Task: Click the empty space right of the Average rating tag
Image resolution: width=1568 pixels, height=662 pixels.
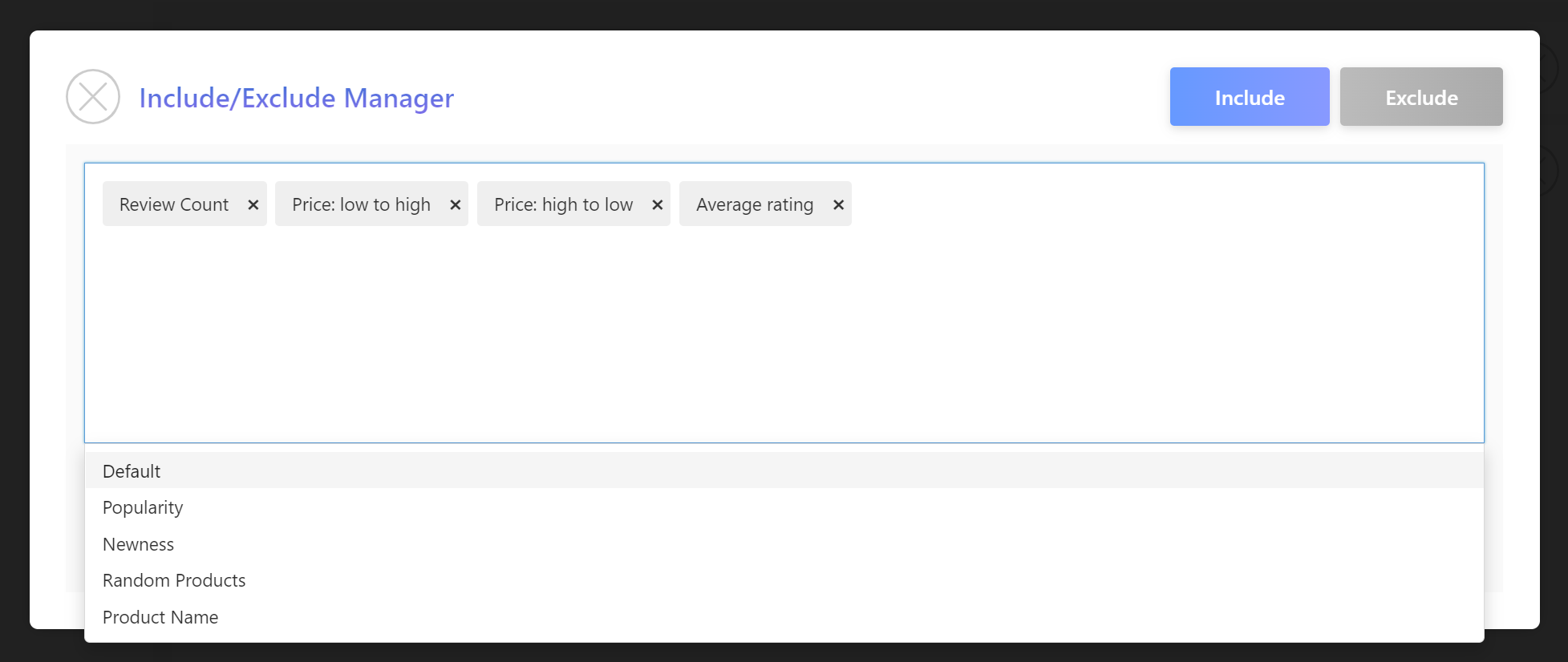Action: (1163, 204)
